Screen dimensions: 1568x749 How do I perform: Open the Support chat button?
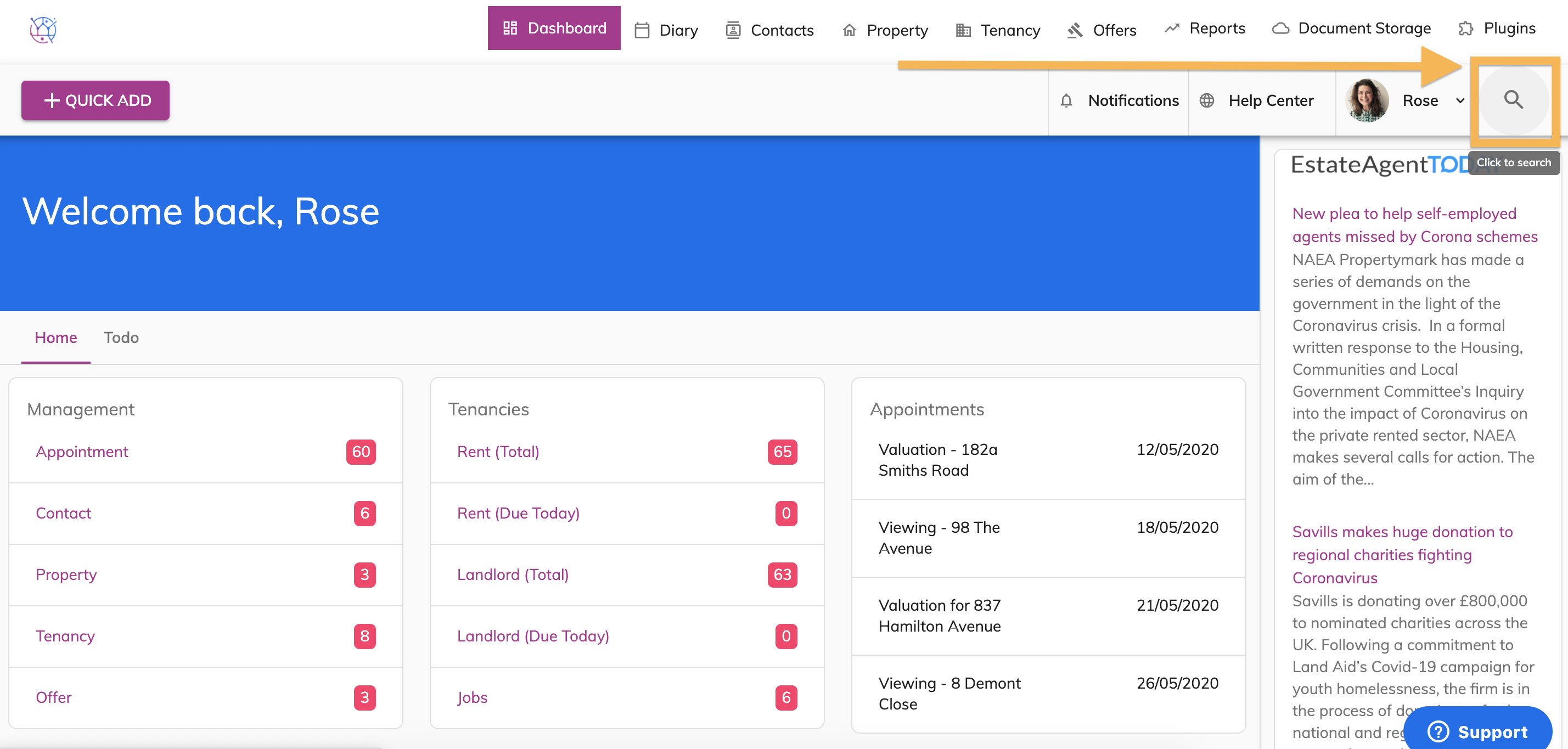(x=1477, y=731)
